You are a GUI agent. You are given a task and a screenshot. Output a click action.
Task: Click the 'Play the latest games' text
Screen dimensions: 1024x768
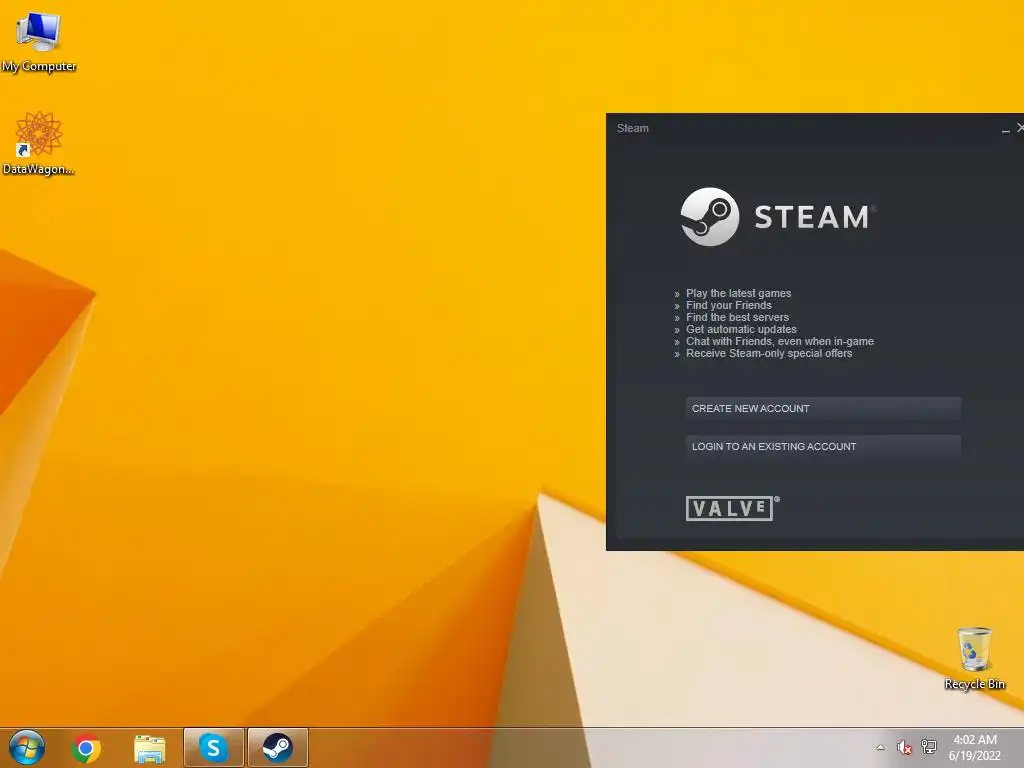[738, 293]
